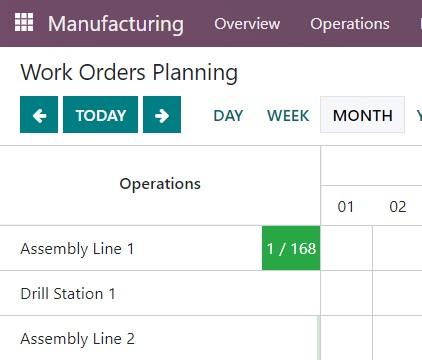Click the Operations column header
422x360 pixels.
(160, 184)
